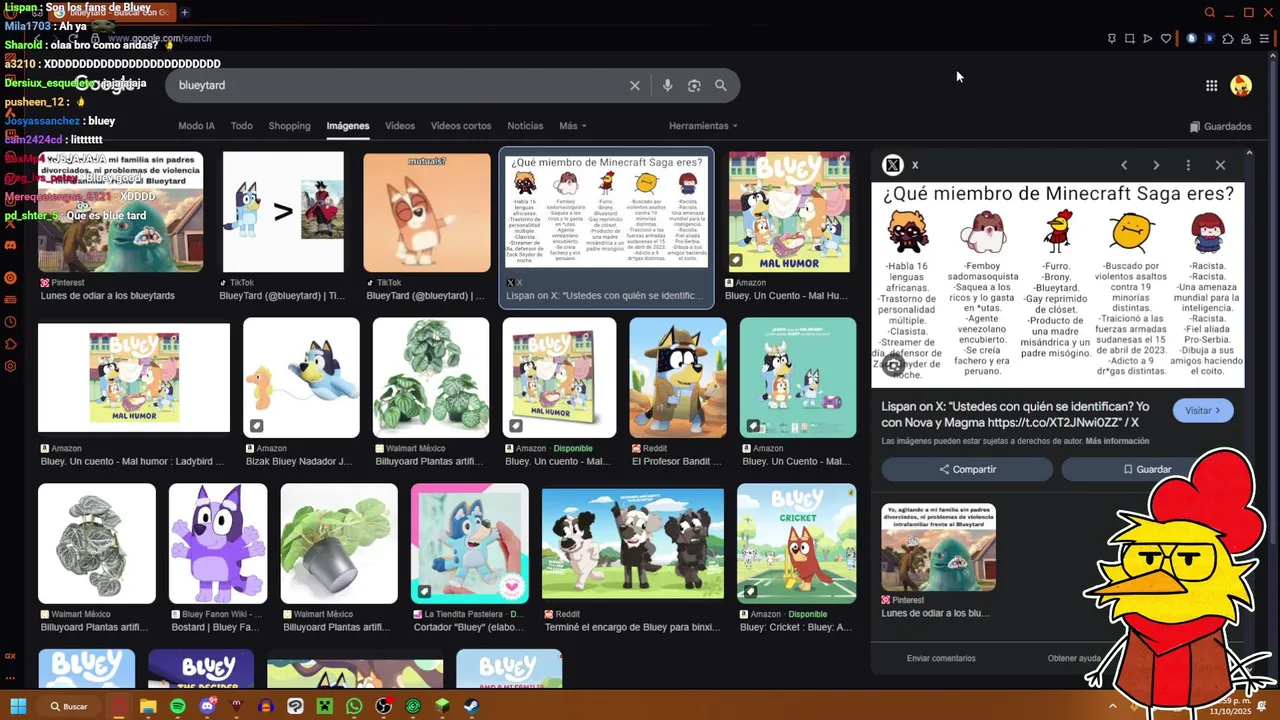Click Enviar comentarios link
The image size is (1280, 720).
[x=941, y=658]
